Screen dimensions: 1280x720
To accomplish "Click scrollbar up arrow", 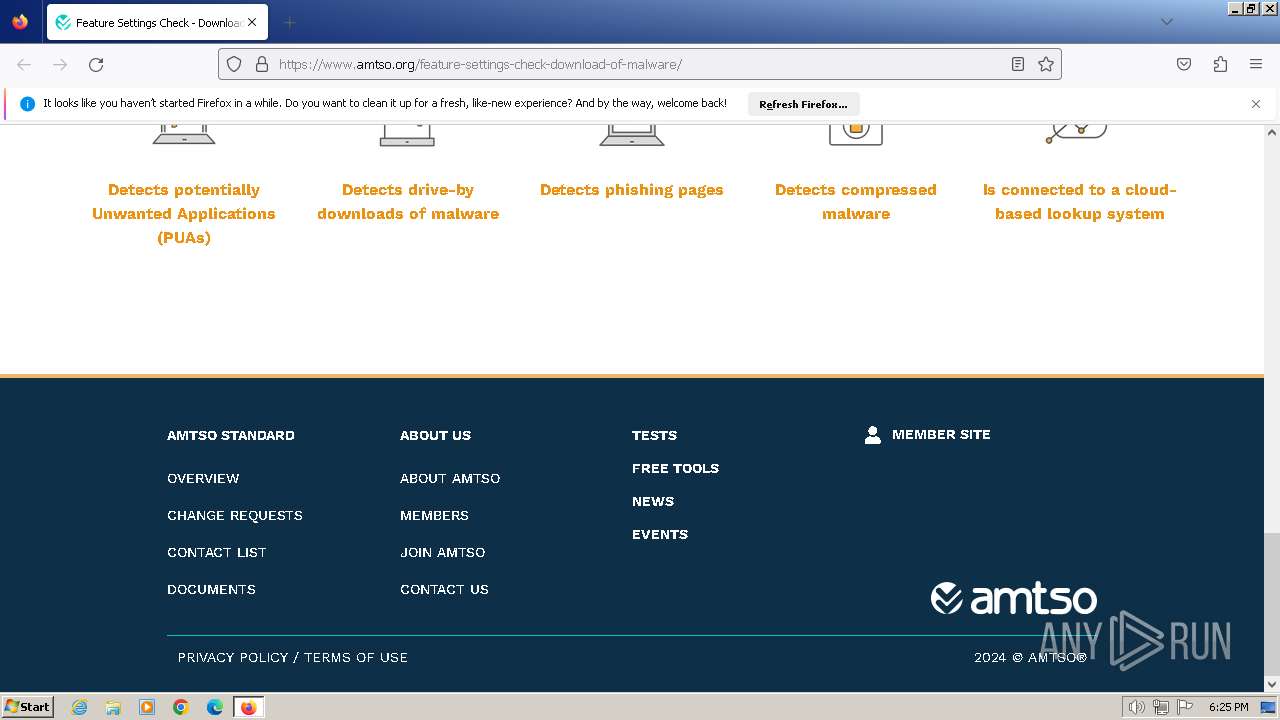I will point(1272,132).
